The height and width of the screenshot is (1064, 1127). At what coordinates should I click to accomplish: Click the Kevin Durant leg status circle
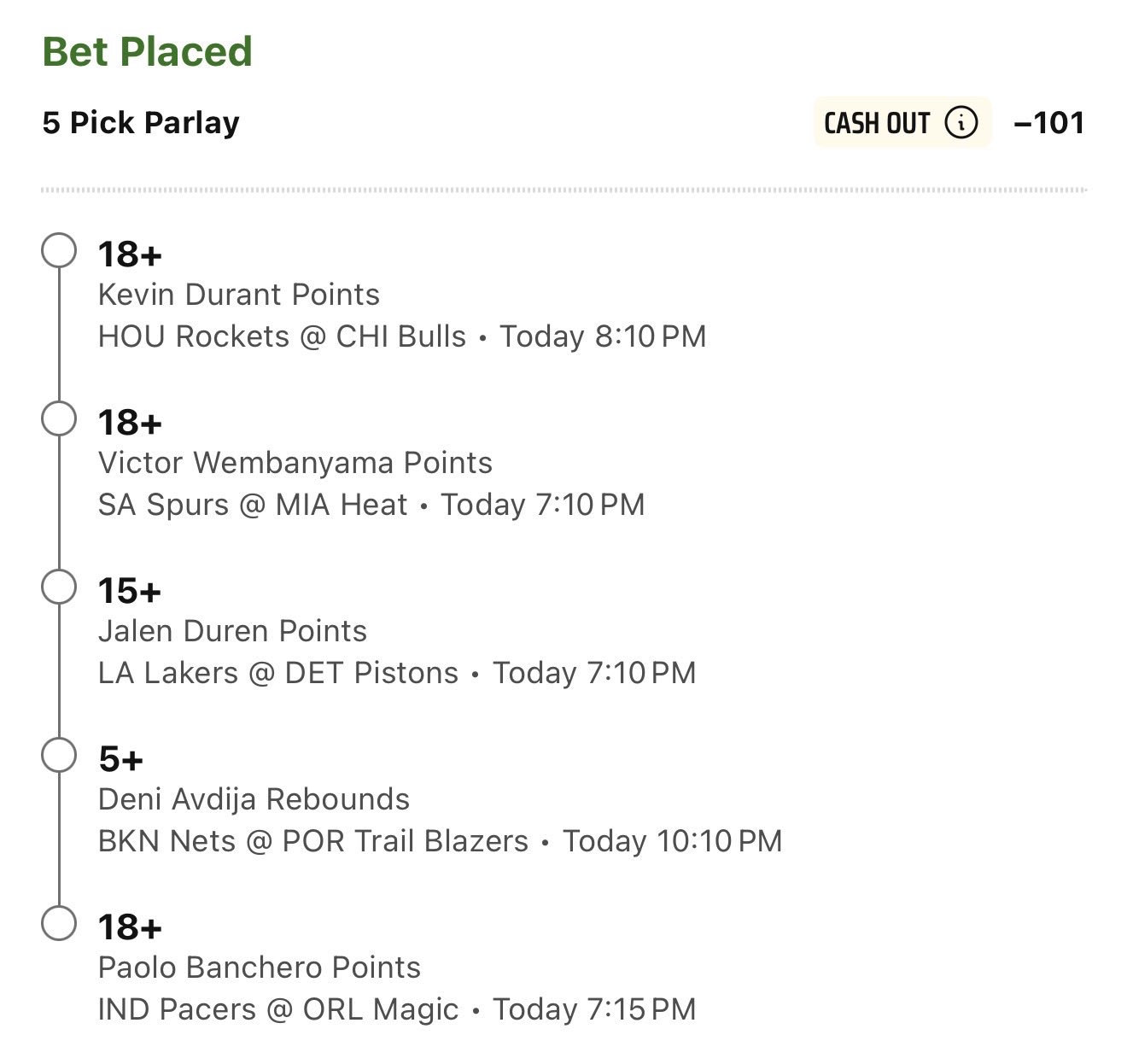(x=59, y=251)
